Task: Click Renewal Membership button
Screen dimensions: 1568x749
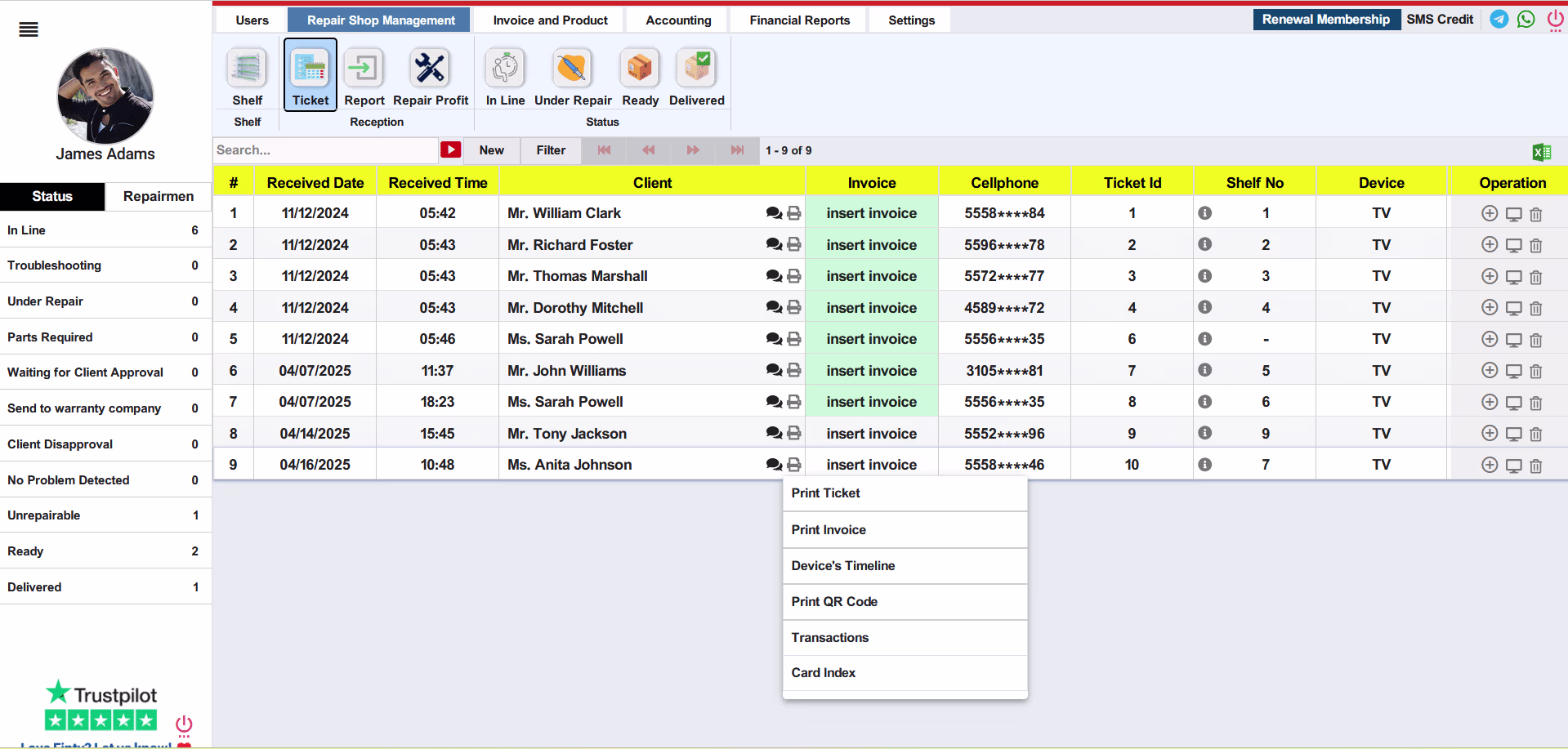Action: point(1325,20)
